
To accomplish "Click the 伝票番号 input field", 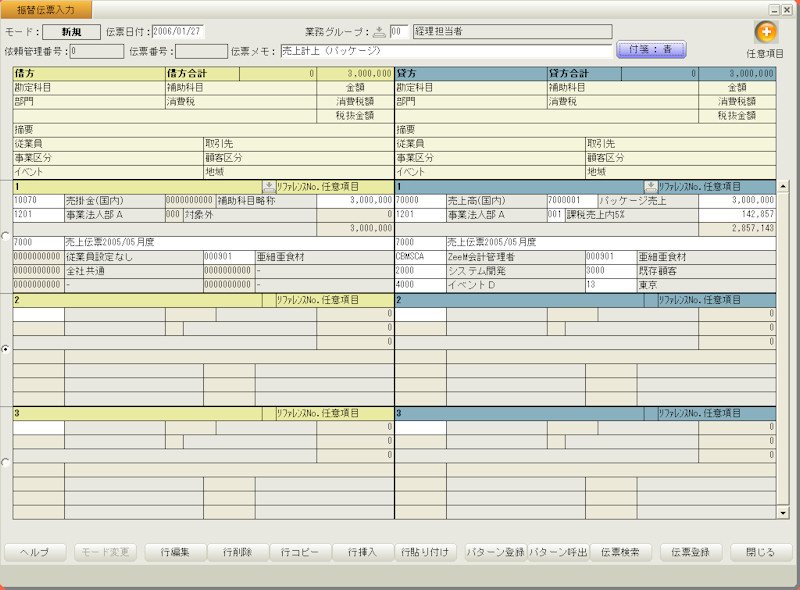I will click(x=202, y=51).
